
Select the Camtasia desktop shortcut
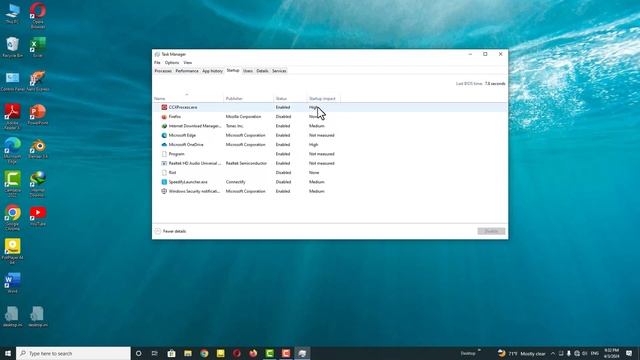(12, 184)
